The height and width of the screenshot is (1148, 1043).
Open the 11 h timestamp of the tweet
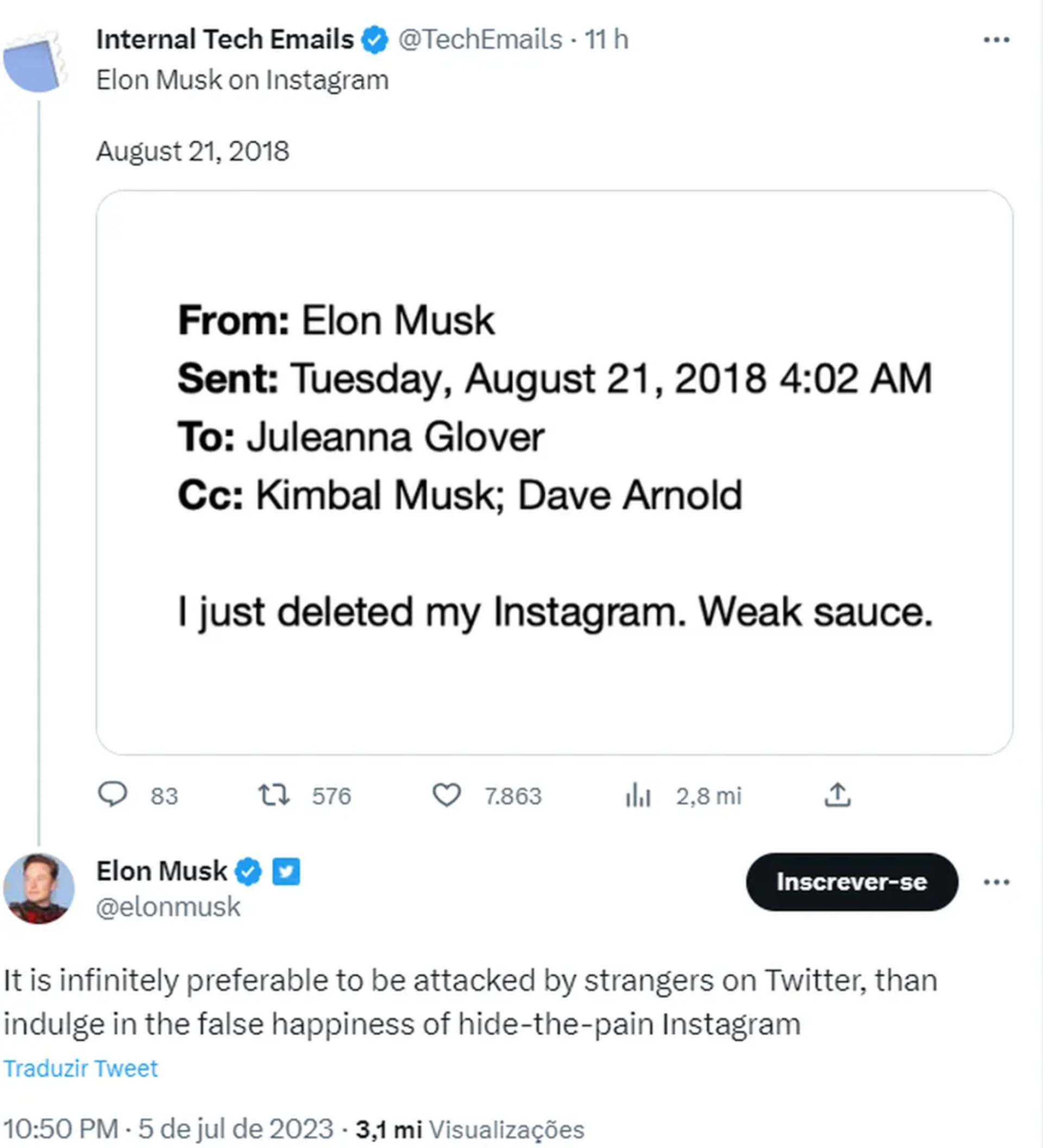[606, 39]
